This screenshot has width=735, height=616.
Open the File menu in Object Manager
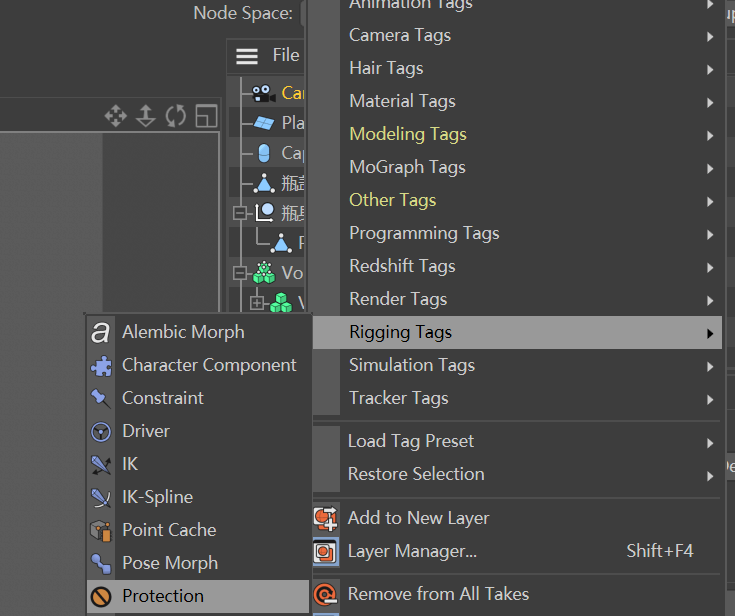(x=286, y=55)
